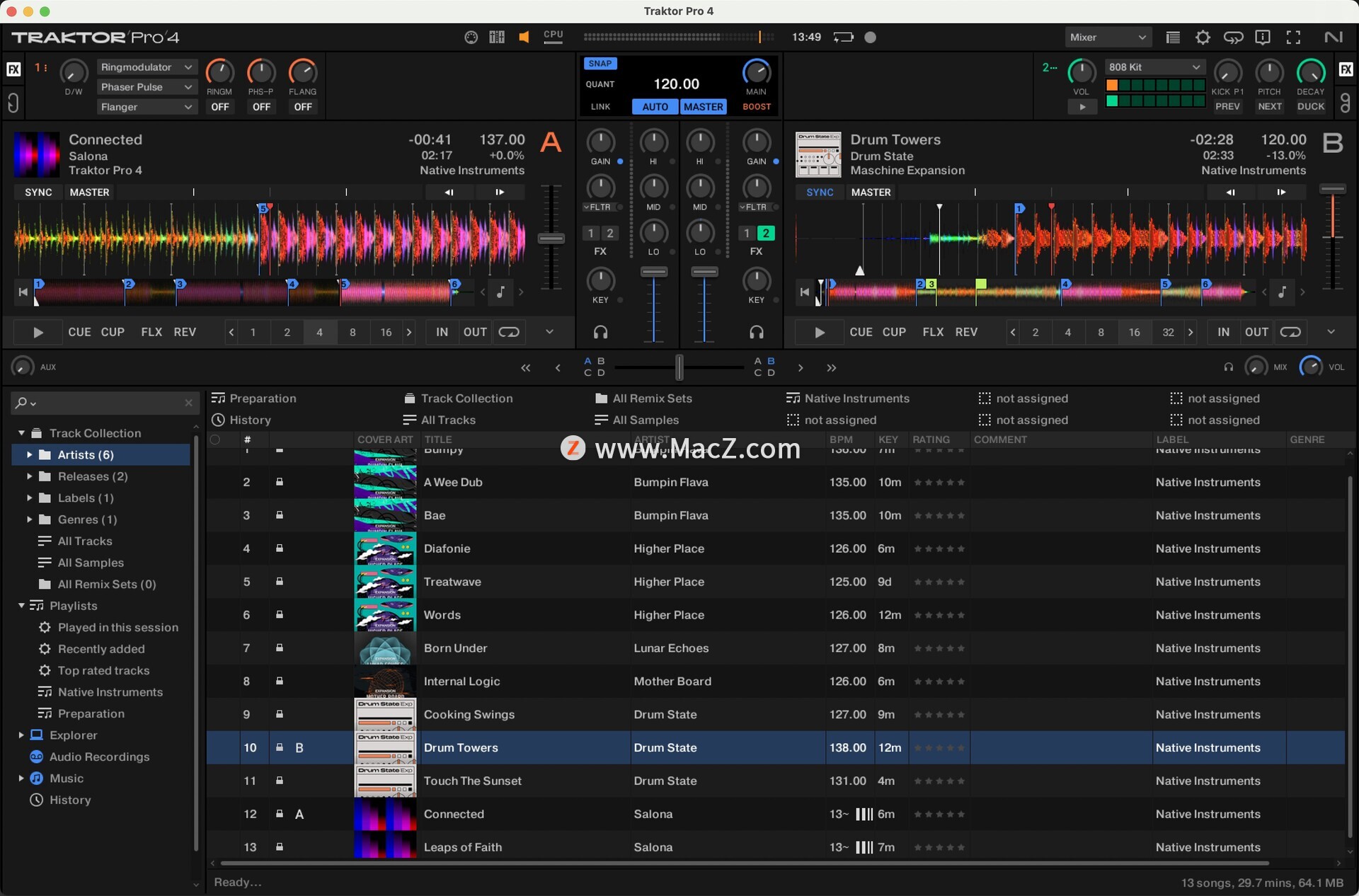The height and width of the screenshot is (896, 1359).
Task: Click Deck B headphone cue icon
Action: point(756,332)
